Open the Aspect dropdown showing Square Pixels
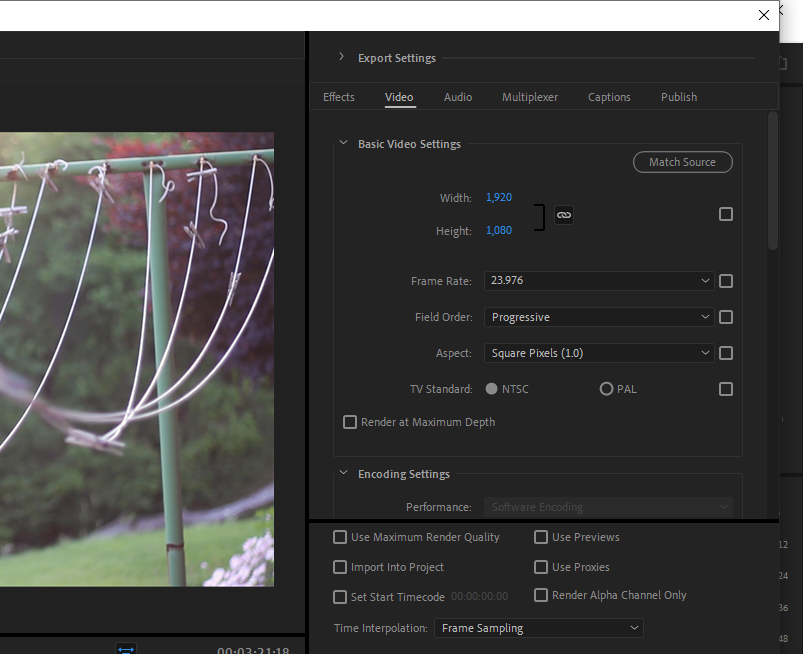Screen dimensions: 803x654 coord(598,352)
